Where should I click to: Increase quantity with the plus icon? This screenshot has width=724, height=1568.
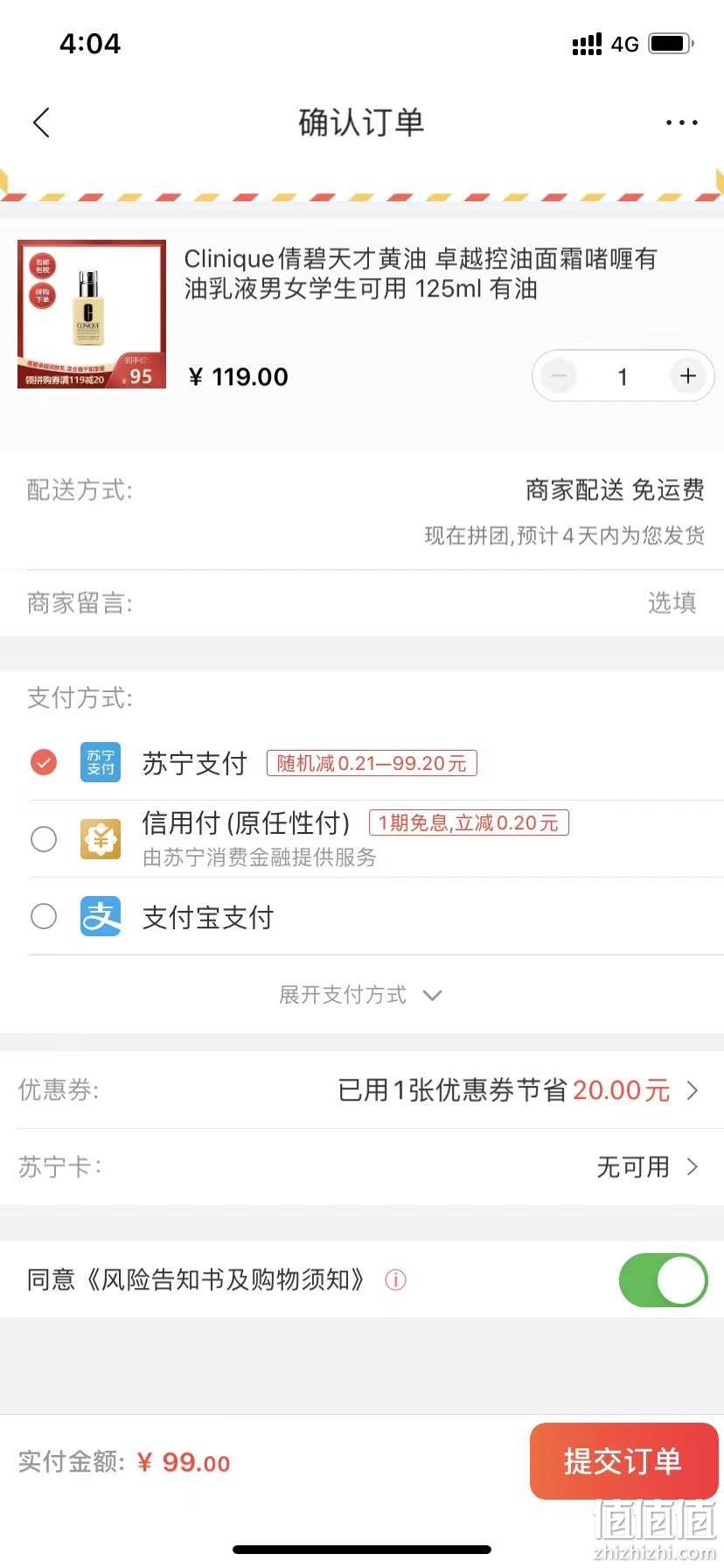688,376
